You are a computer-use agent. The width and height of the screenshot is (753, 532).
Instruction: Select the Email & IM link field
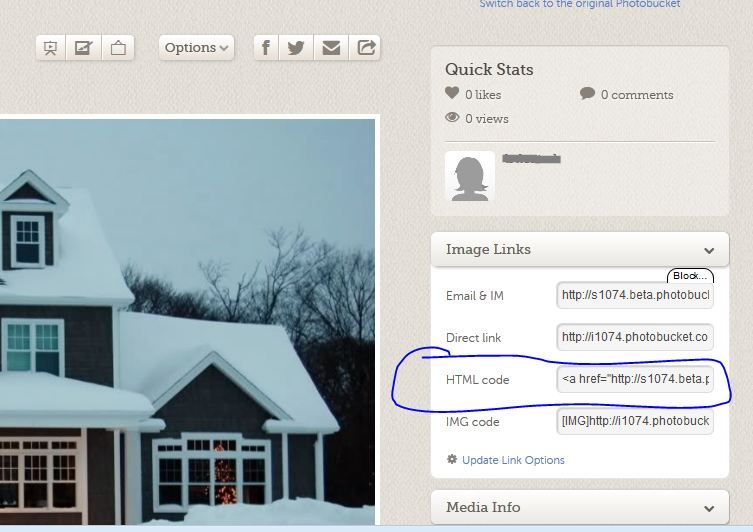635,295
